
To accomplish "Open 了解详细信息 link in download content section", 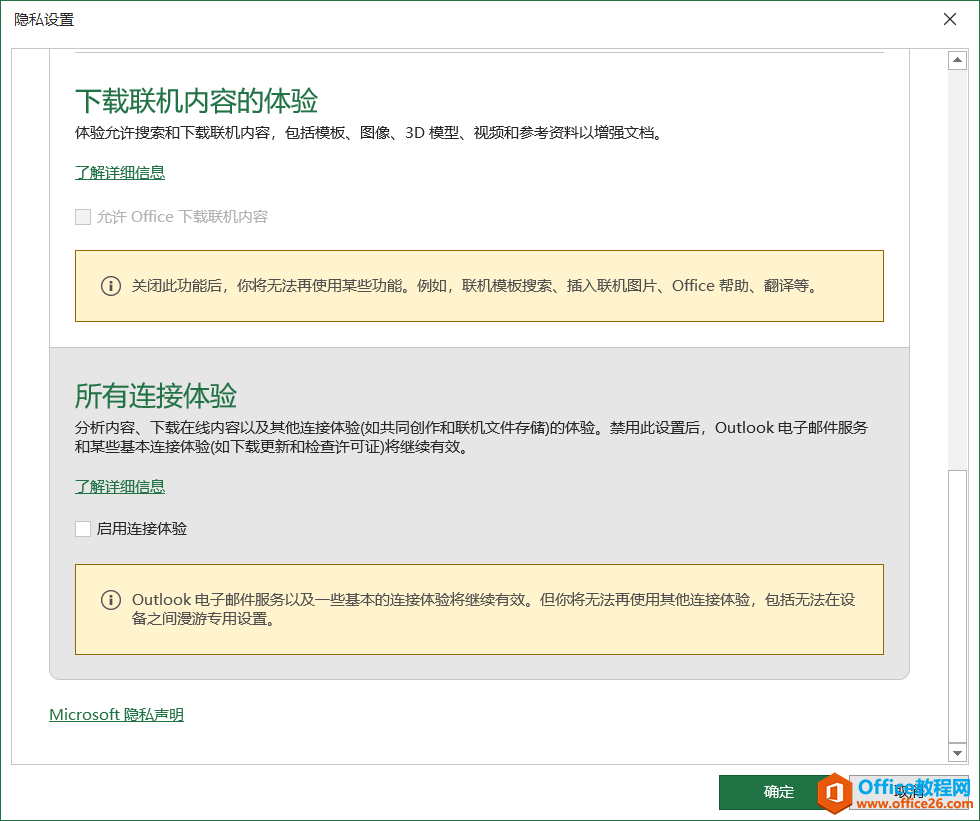I will (119, 172).
